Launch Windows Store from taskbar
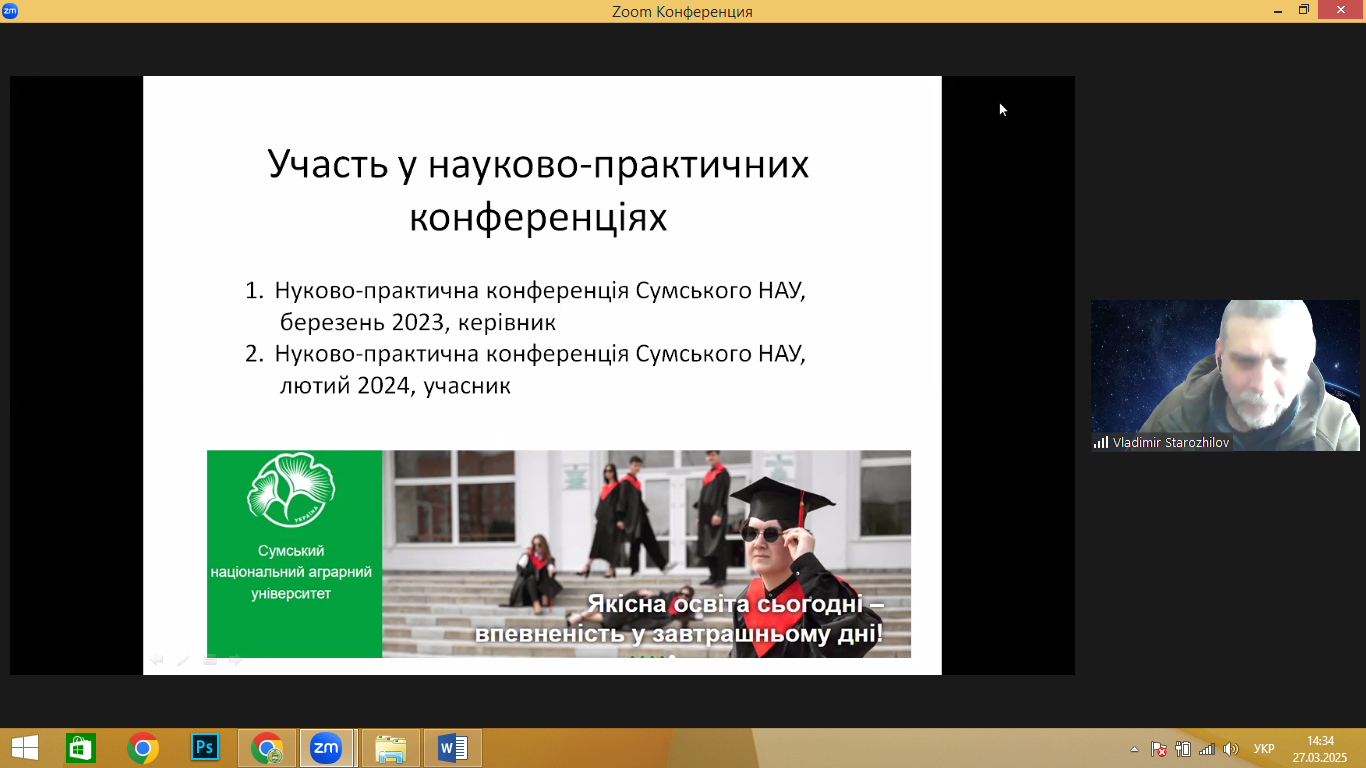This screenshot has height=768, width=1366. click(81, 748)
